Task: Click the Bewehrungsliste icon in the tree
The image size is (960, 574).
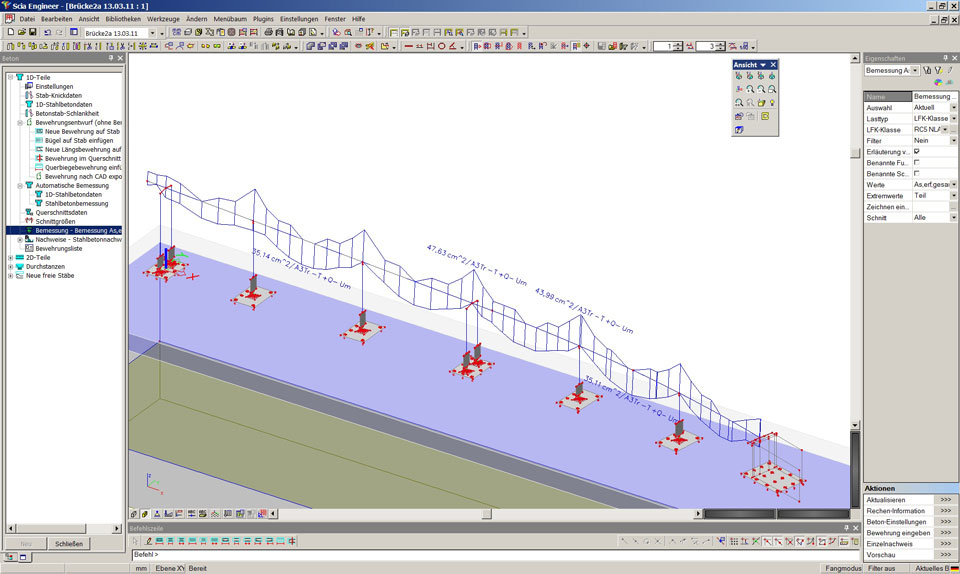Action: pyautogui.click(x=29, y=248)
